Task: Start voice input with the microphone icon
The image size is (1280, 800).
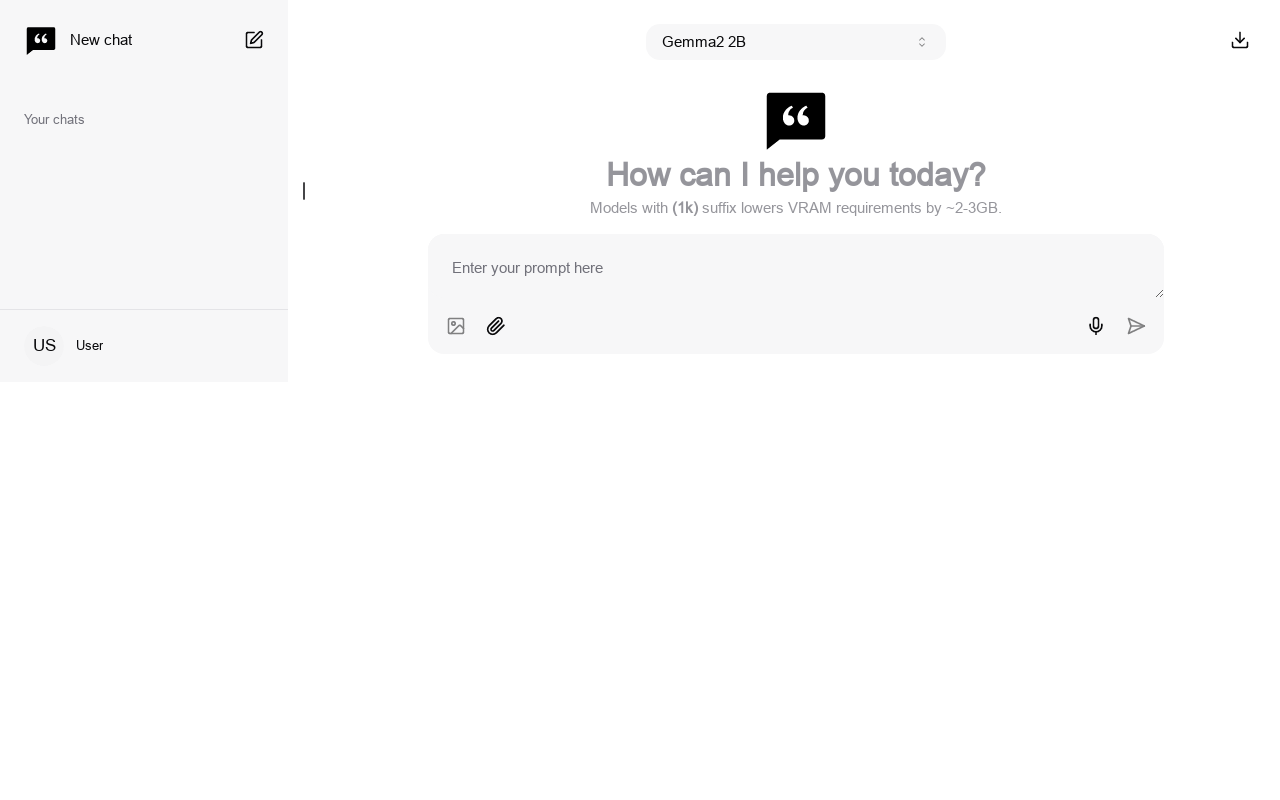Action: pyautogui.click(x=1096, y=326)
